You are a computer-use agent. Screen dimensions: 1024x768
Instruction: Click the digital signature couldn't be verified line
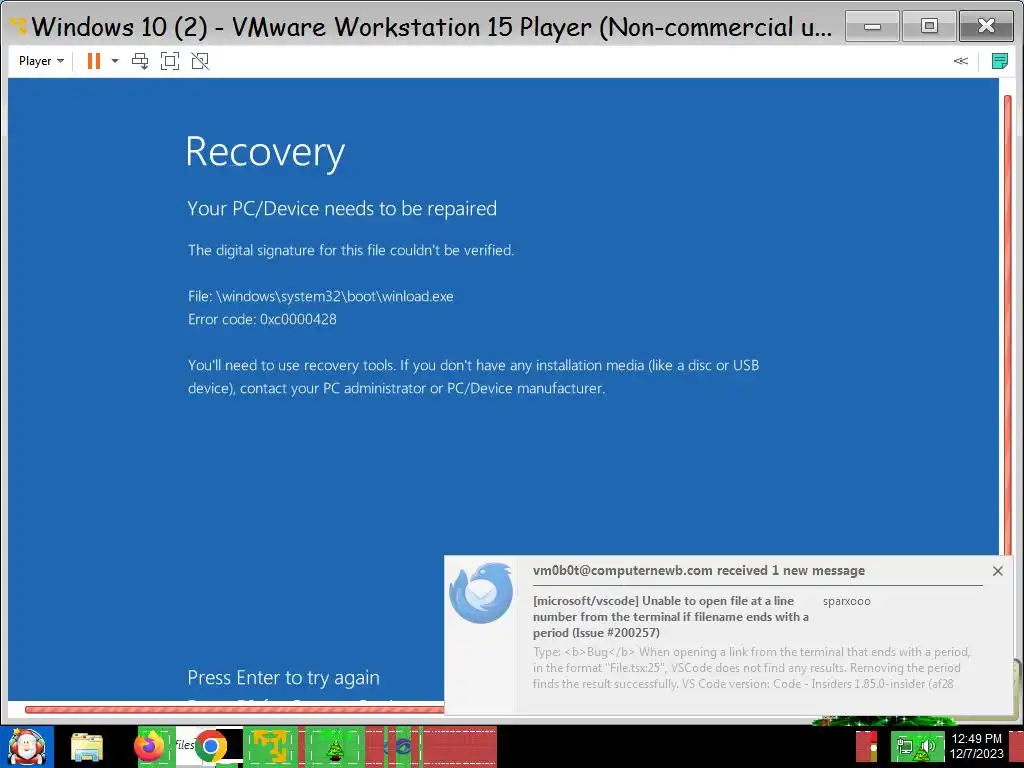point(351,250)
